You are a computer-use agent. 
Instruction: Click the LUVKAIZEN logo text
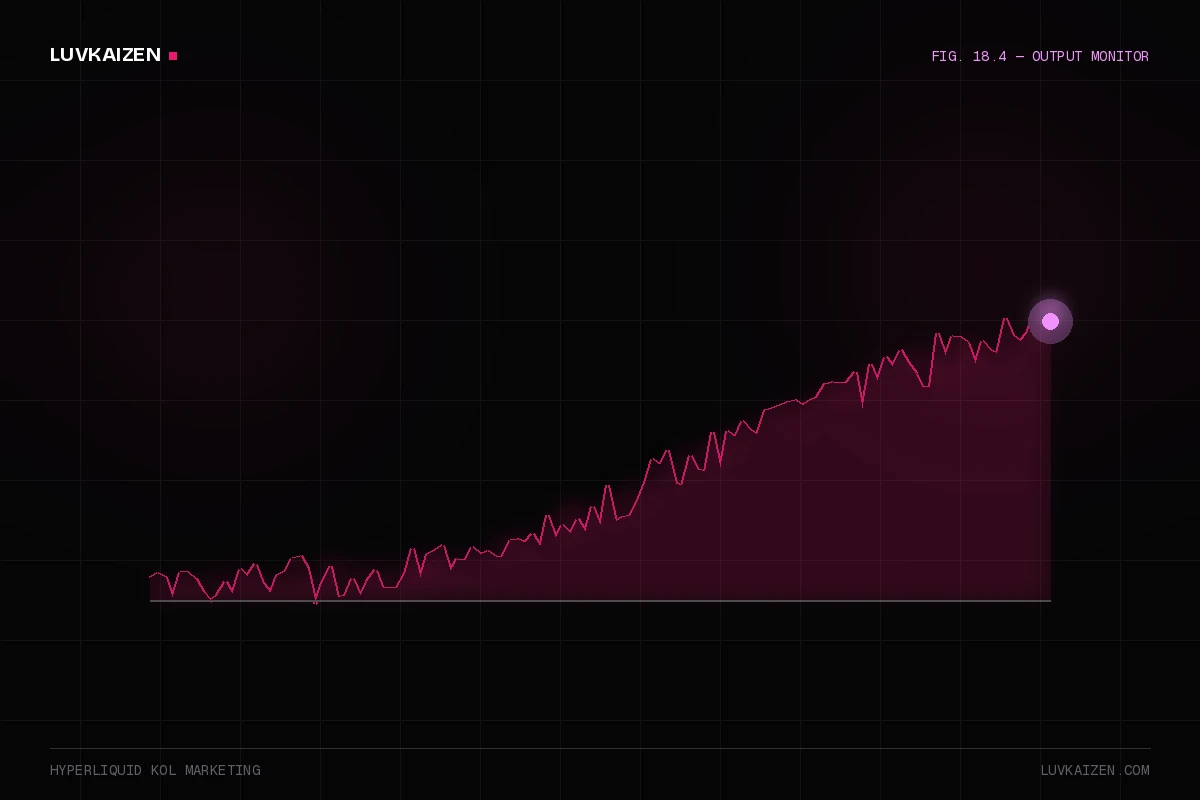tap(105, 55)
